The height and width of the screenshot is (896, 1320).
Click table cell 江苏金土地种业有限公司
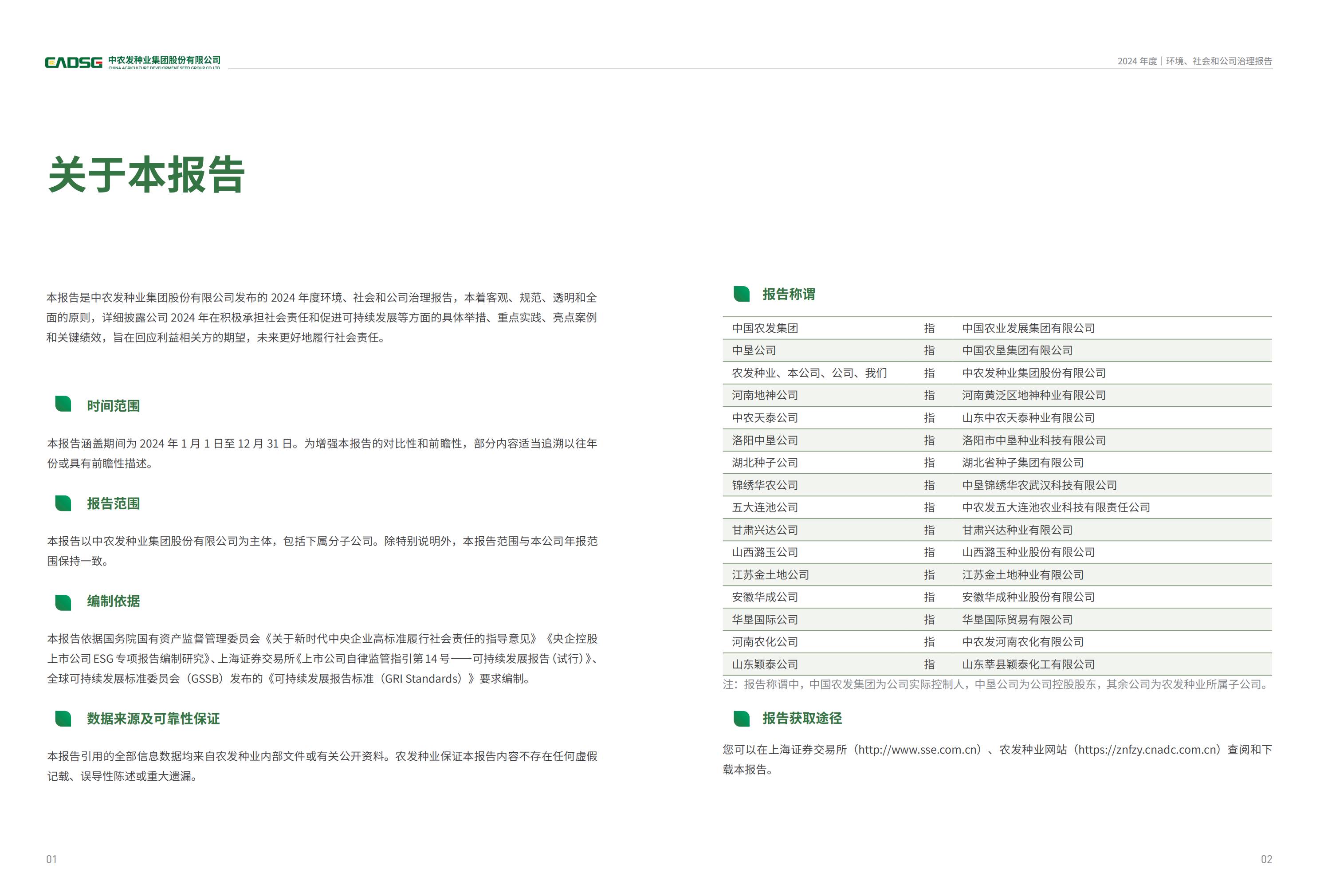[x=1023, y=575]
